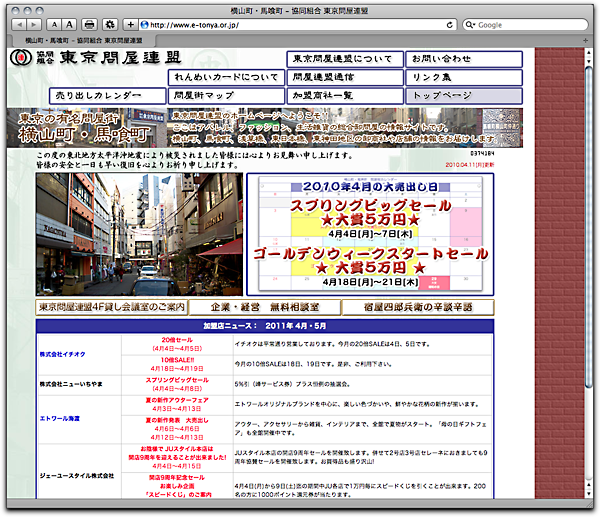Open 東京問屋連盟について menu
This screenshot has height=517, width=600.
tap(345, 59)
